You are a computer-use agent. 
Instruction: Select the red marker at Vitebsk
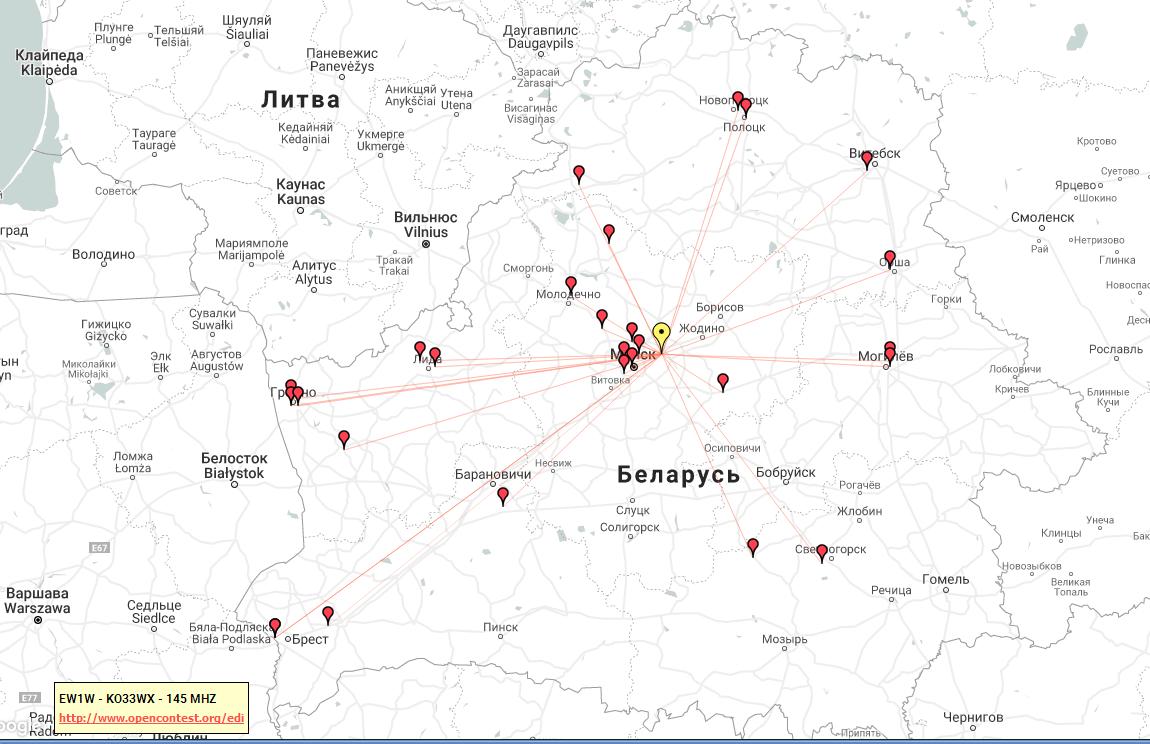point(867,159)
